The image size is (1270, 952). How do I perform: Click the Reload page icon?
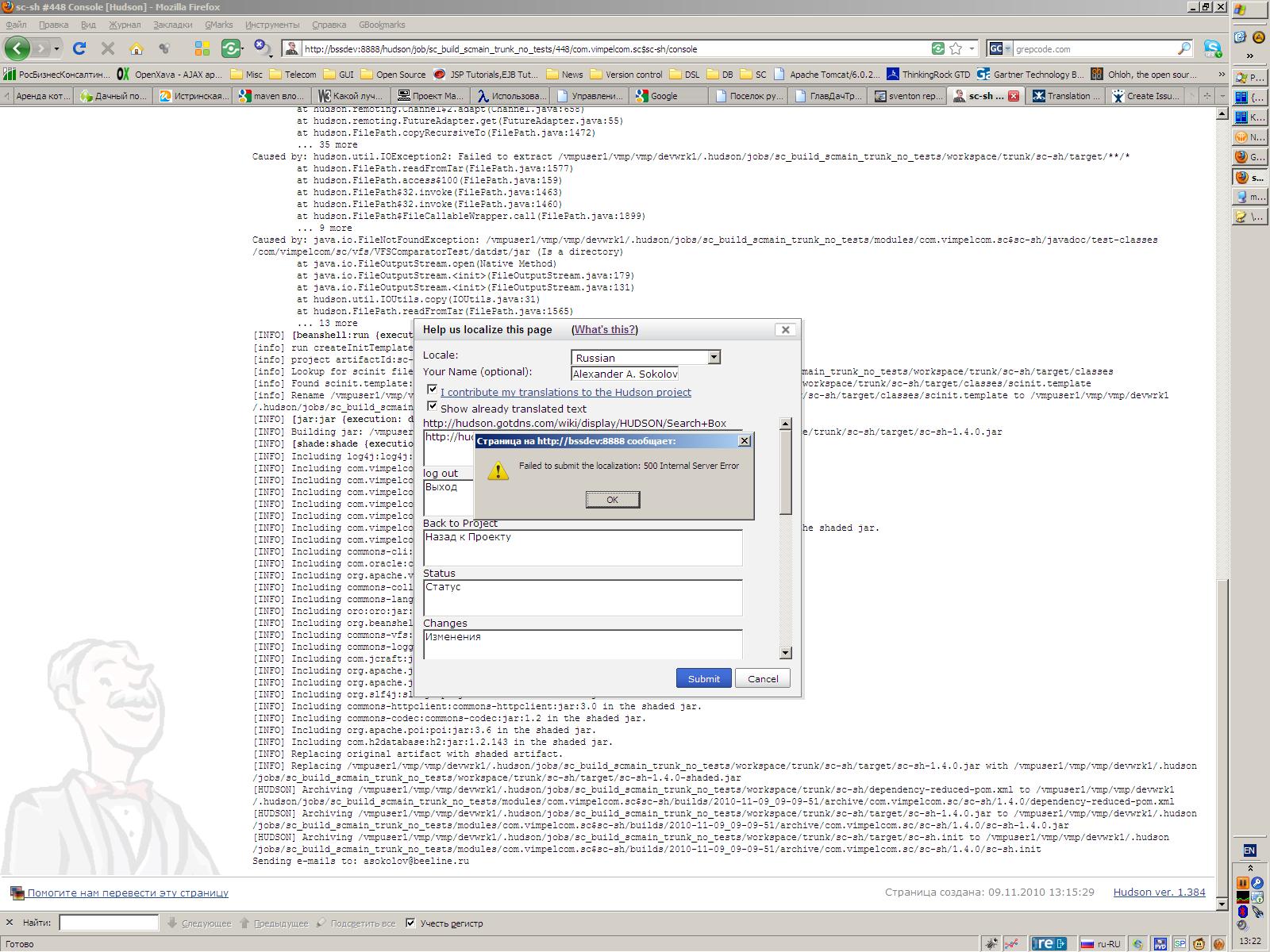[79, 48]
